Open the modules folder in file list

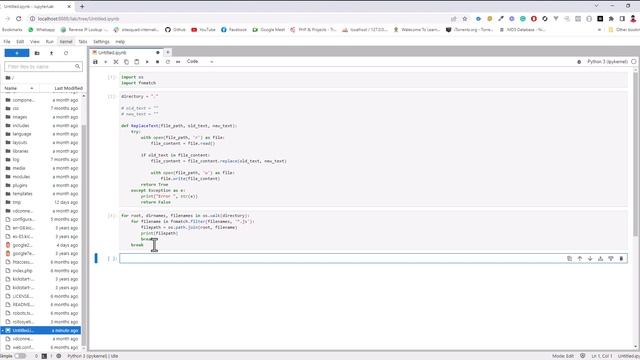click(x=41, y=177)
